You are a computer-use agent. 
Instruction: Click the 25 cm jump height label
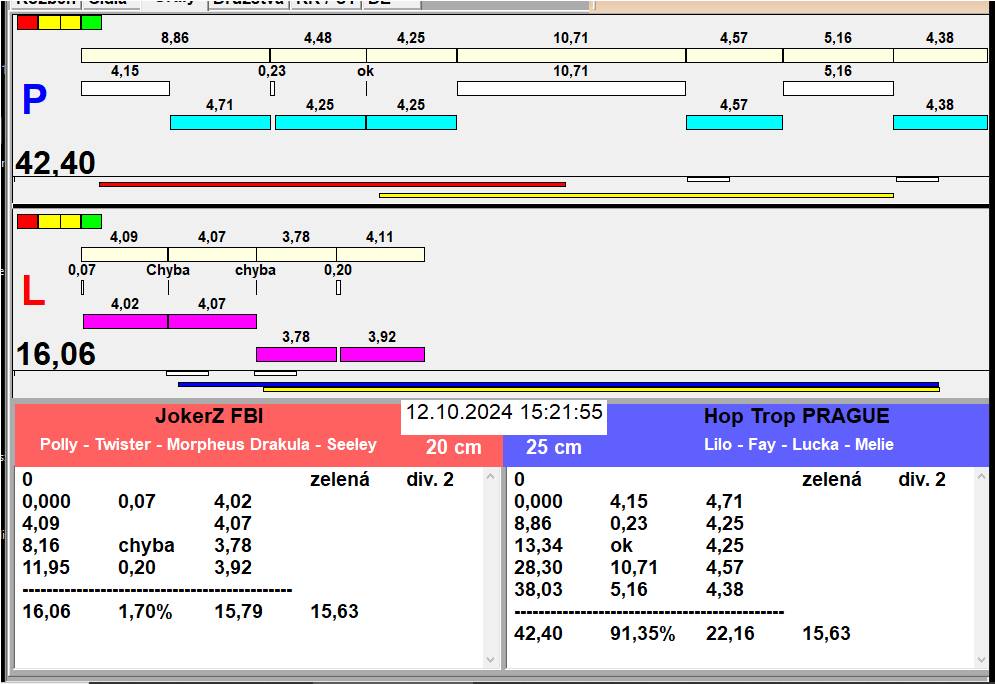[553, 447]
